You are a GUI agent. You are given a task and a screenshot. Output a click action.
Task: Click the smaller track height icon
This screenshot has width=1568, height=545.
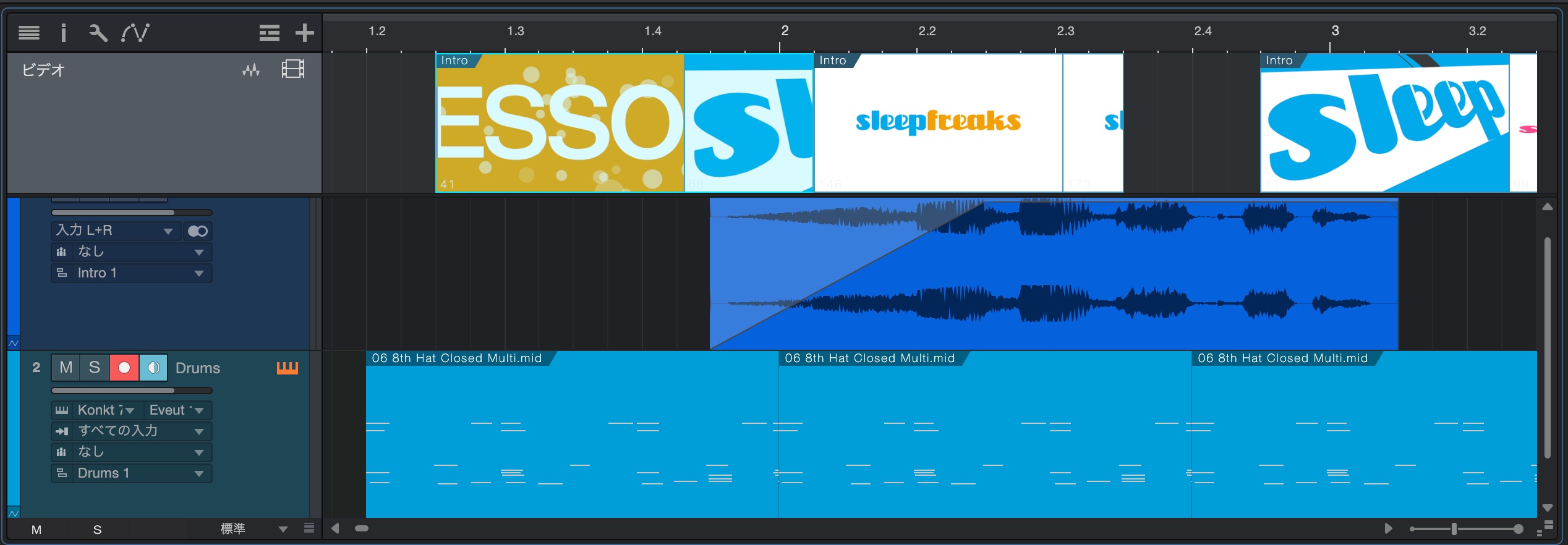click(x=1539, y=532)
